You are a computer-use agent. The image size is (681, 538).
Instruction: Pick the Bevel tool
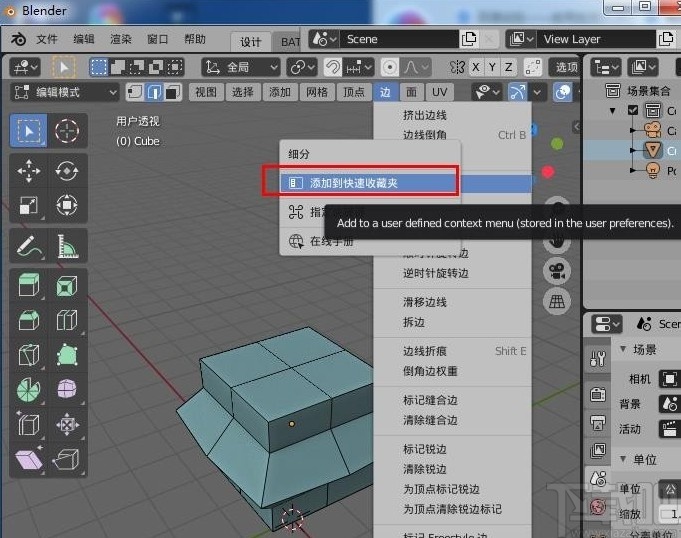point(29,320)
